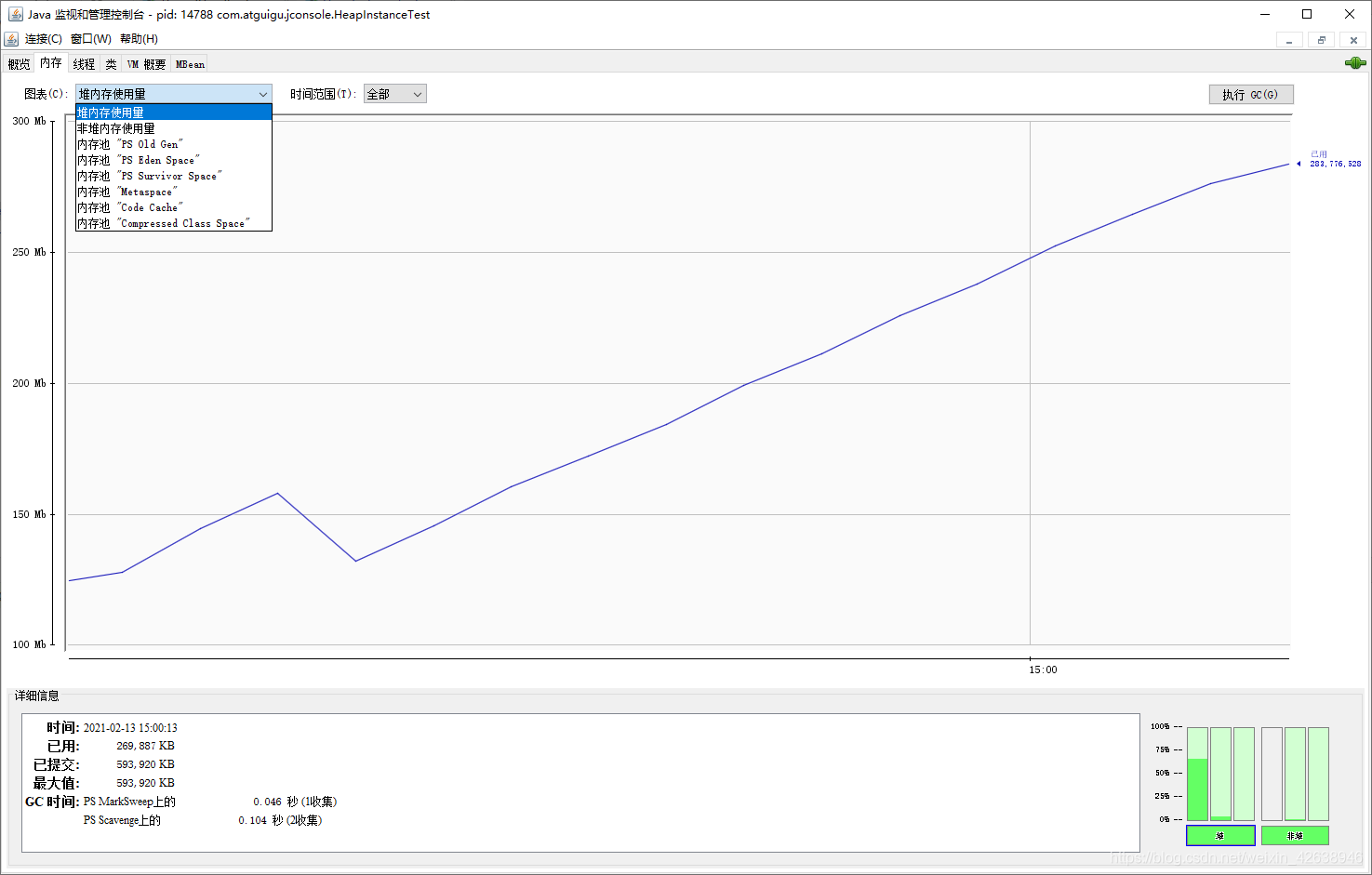Click the 15:00 time axis label
This screenshot has height=875, width=1372.
[x=1043, y=670]
